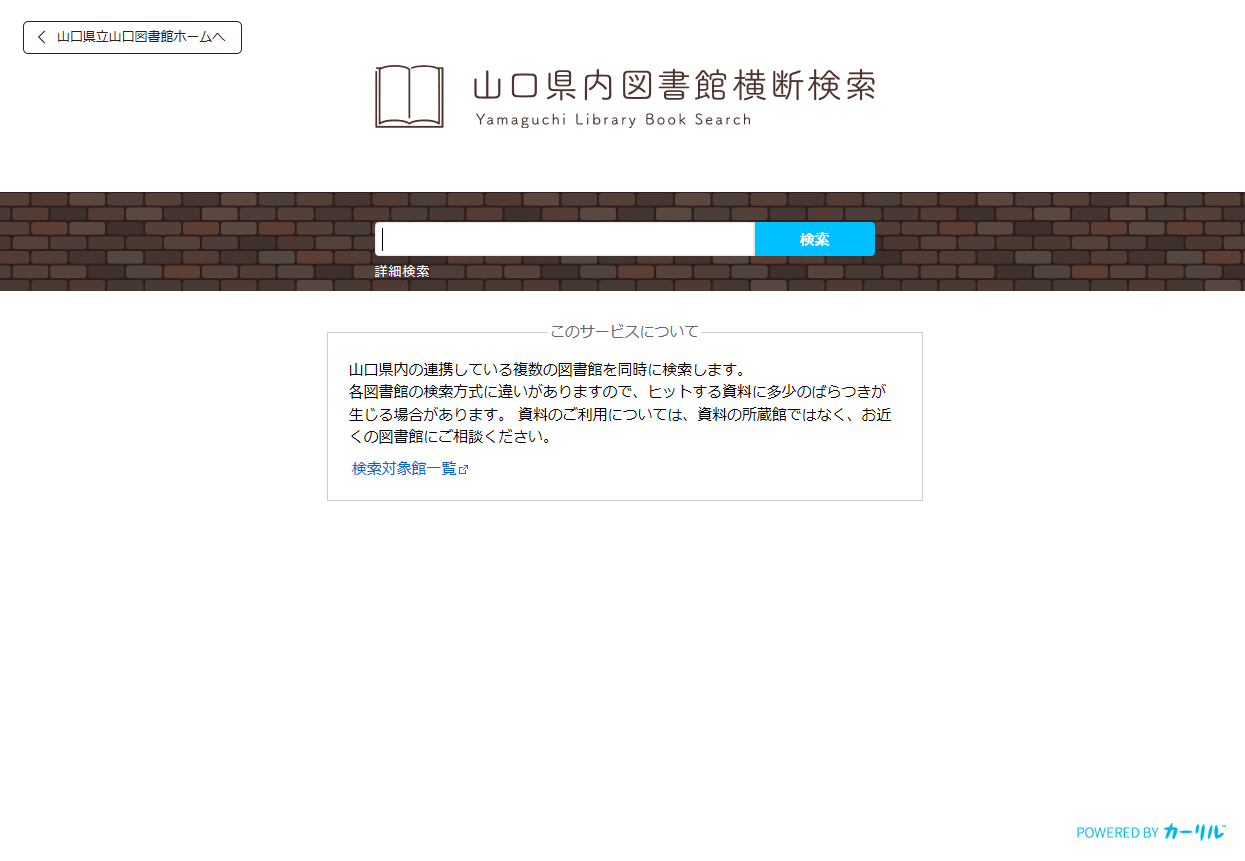
Task: Click the line starting 生じる場合があります
Action: pos(620,414)
